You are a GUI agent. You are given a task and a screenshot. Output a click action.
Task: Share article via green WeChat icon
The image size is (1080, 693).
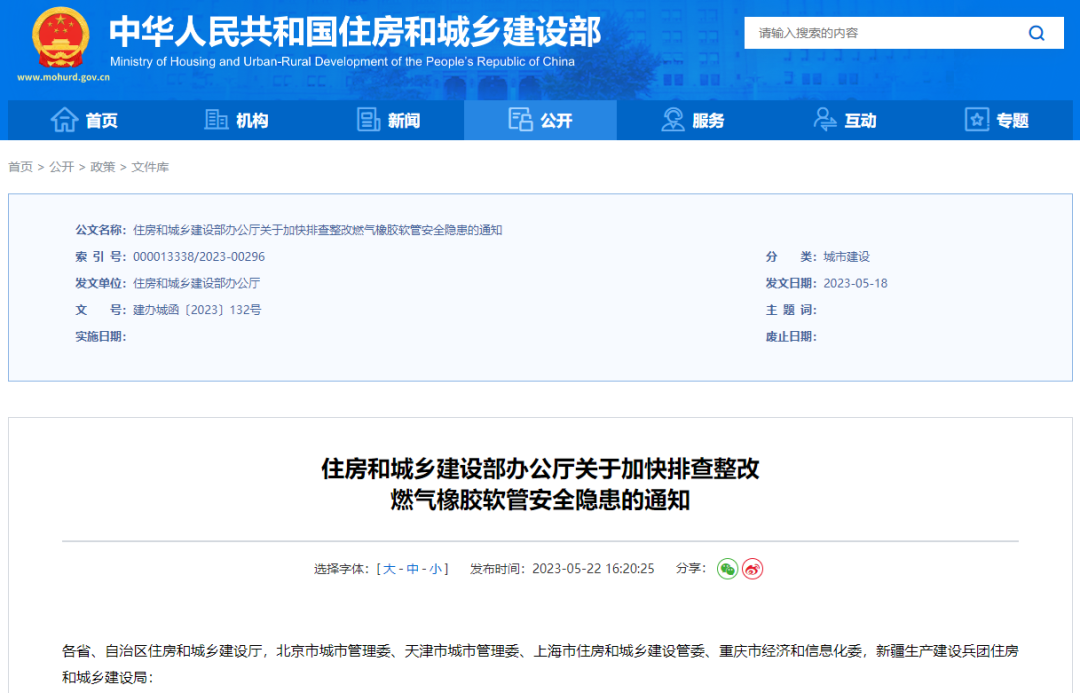point(727,568)
